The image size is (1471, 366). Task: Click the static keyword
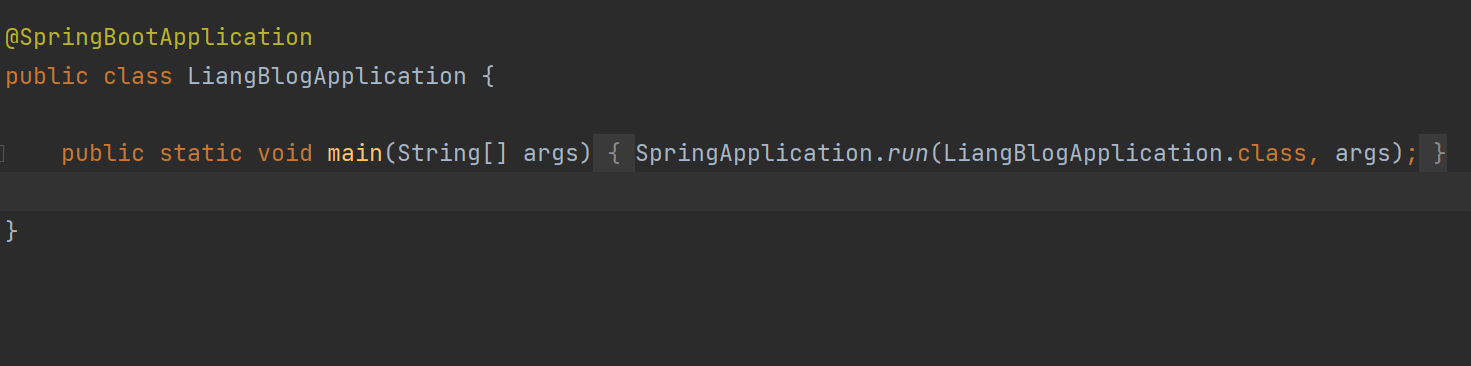pos(201,153)
